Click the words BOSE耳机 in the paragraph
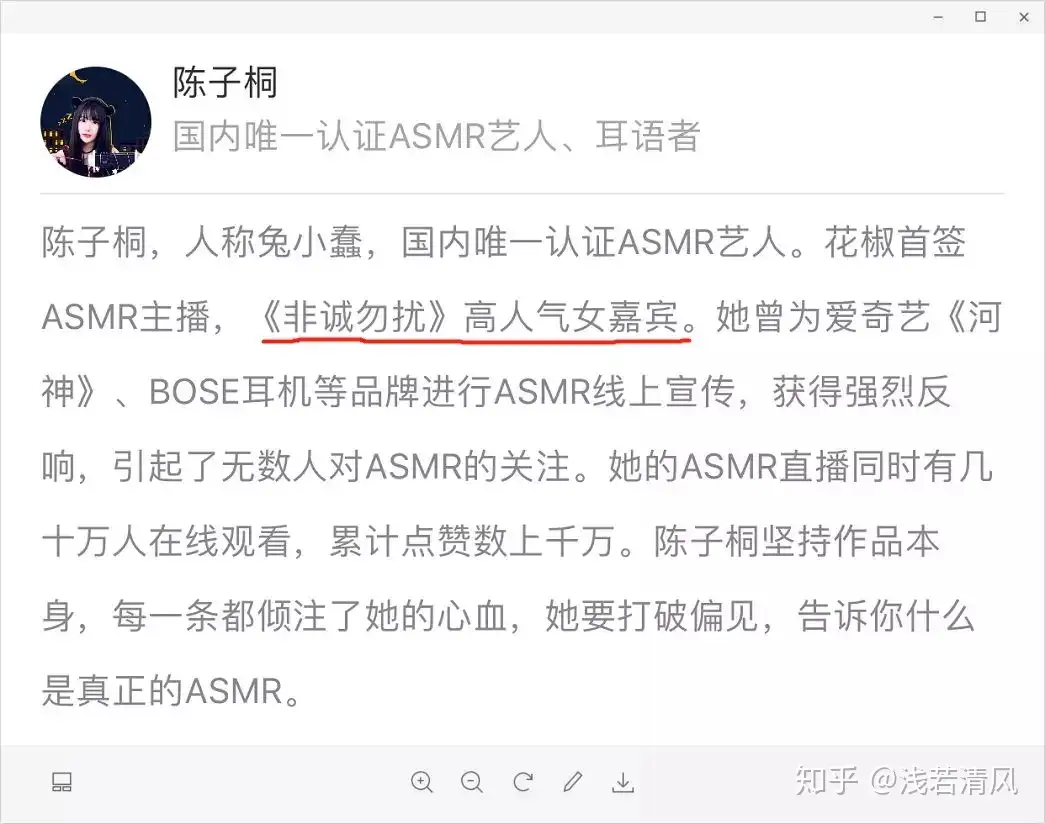Screen dimensions: 1045x824 (x=229, y=391)
